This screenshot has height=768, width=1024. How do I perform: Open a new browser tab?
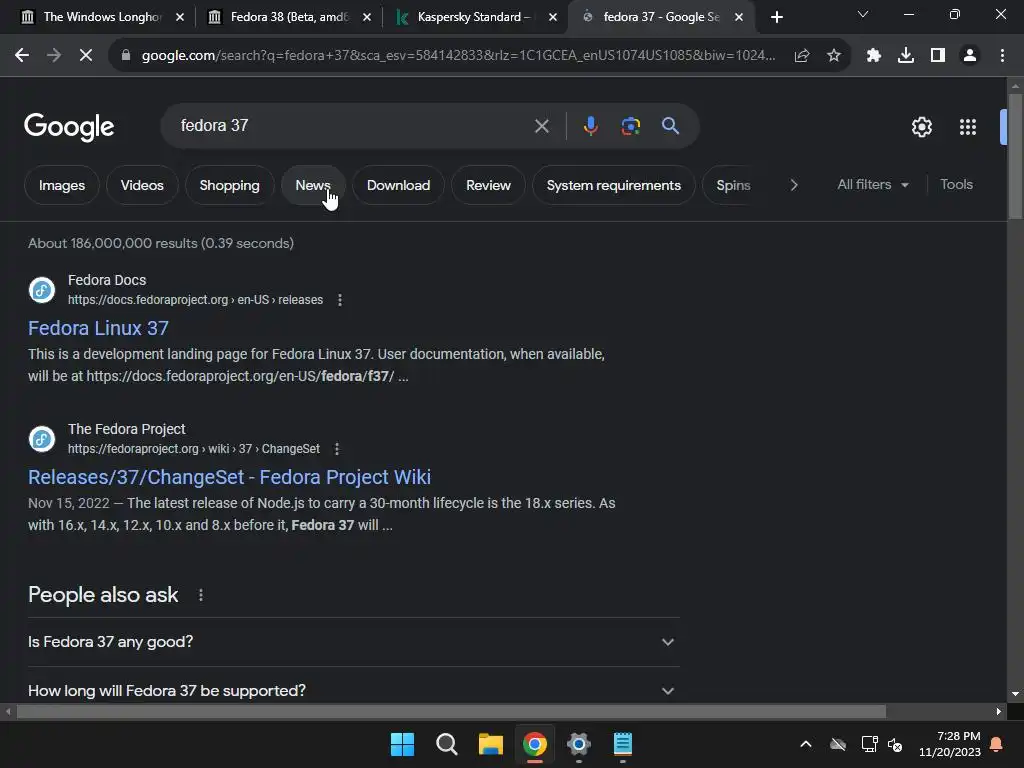pos(776,17)
